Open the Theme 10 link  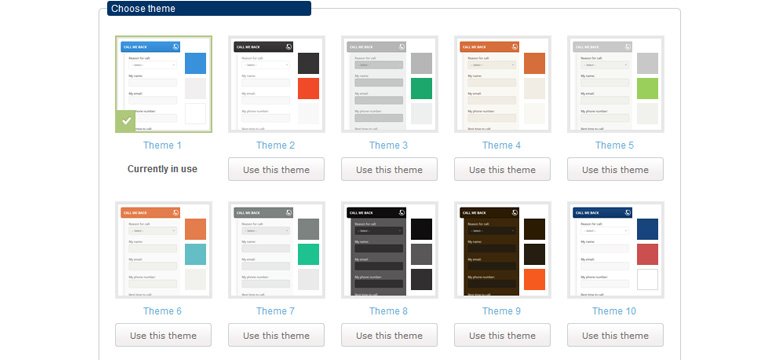[614, 311]
